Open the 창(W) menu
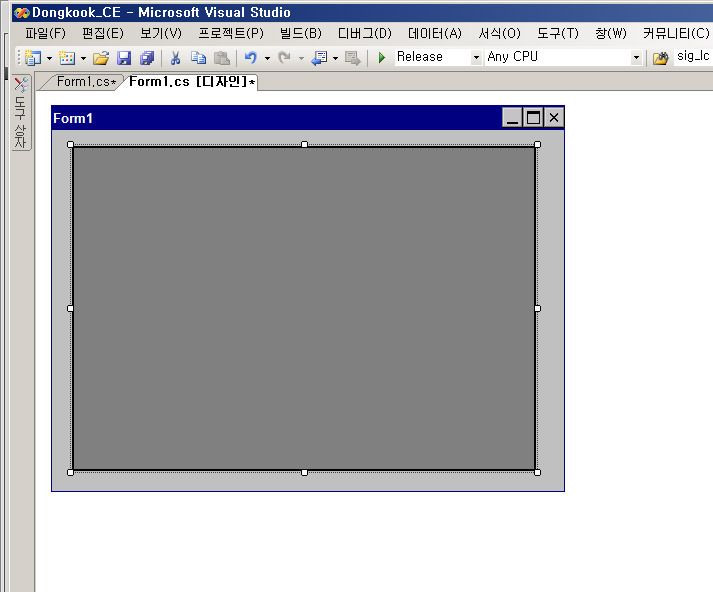 (x=611, y=34)
